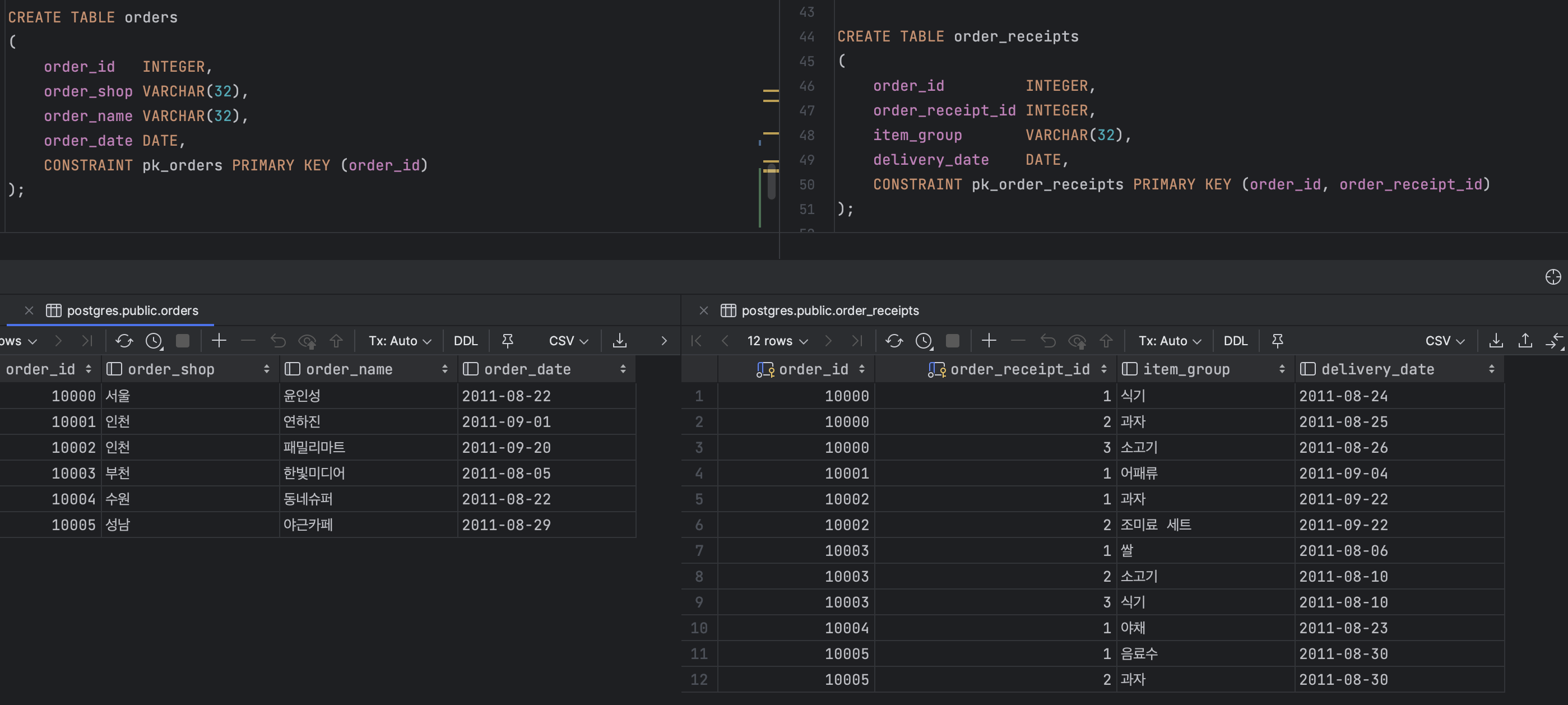This screenshot has height=705, width=1568.
Task: Sort orders by order_name column
Action: click(x=444, y=369)
